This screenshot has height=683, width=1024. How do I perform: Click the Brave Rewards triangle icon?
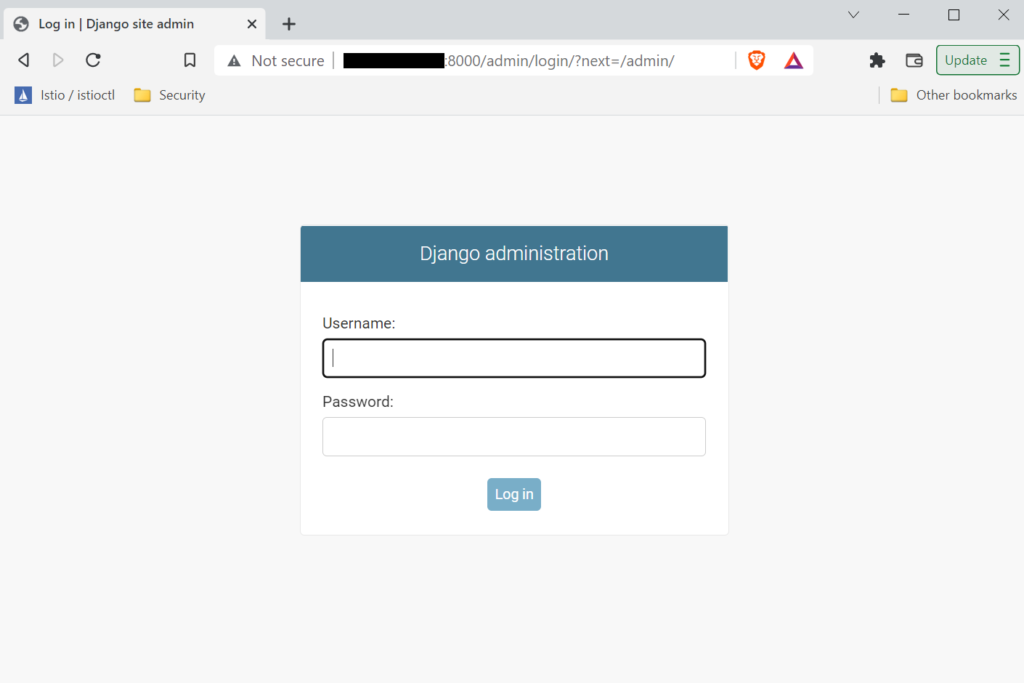(x=793, y=60)
